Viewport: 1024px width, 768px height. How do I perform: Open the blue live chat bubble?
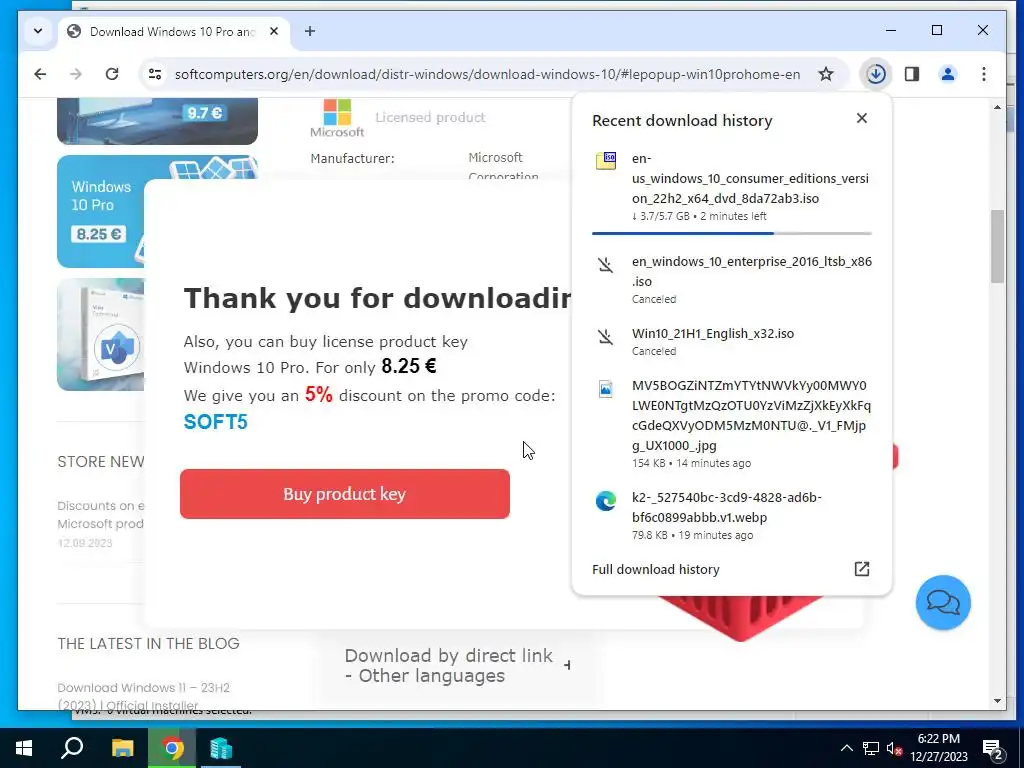(943, 602)
